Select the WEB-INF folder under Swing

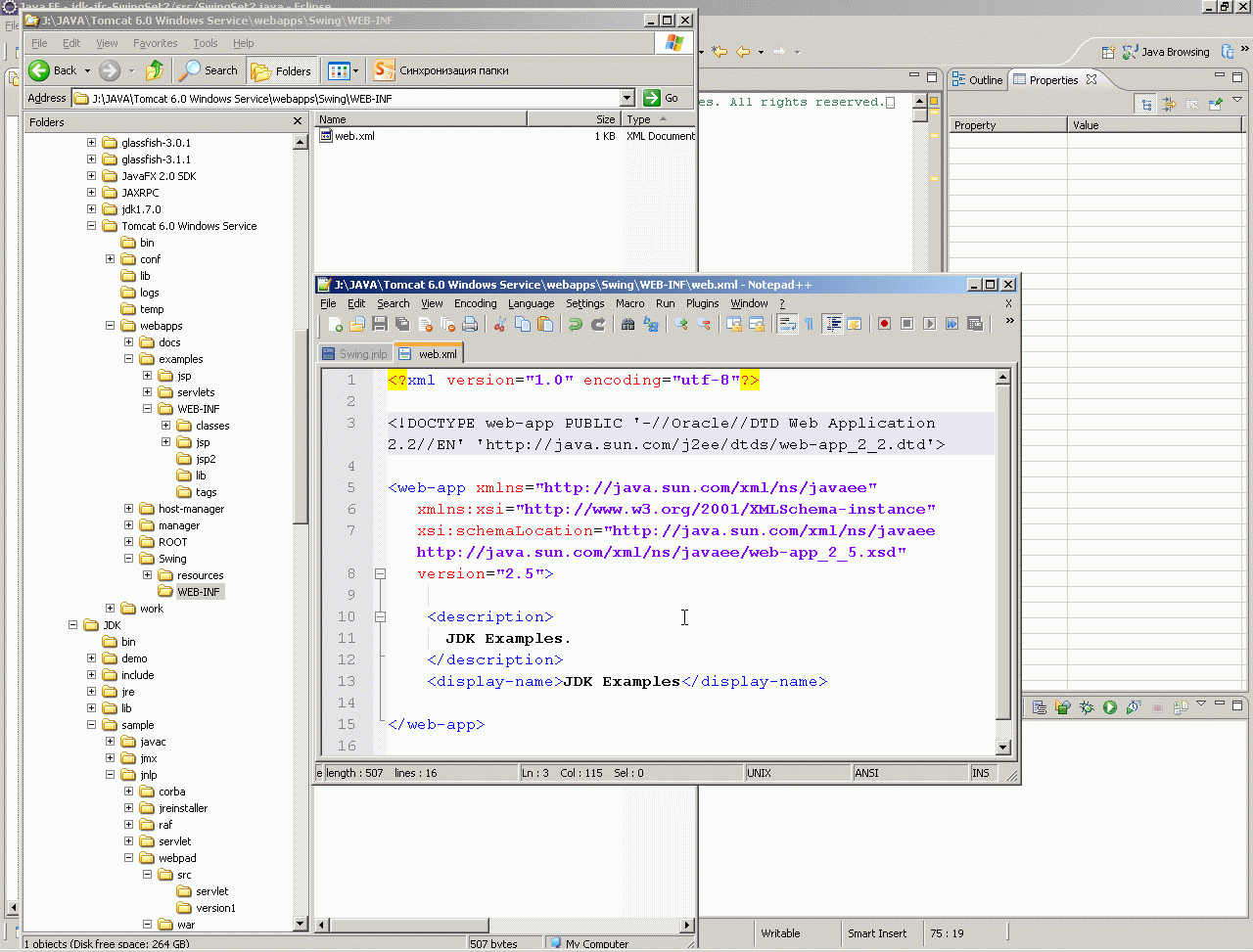[190, 592]
